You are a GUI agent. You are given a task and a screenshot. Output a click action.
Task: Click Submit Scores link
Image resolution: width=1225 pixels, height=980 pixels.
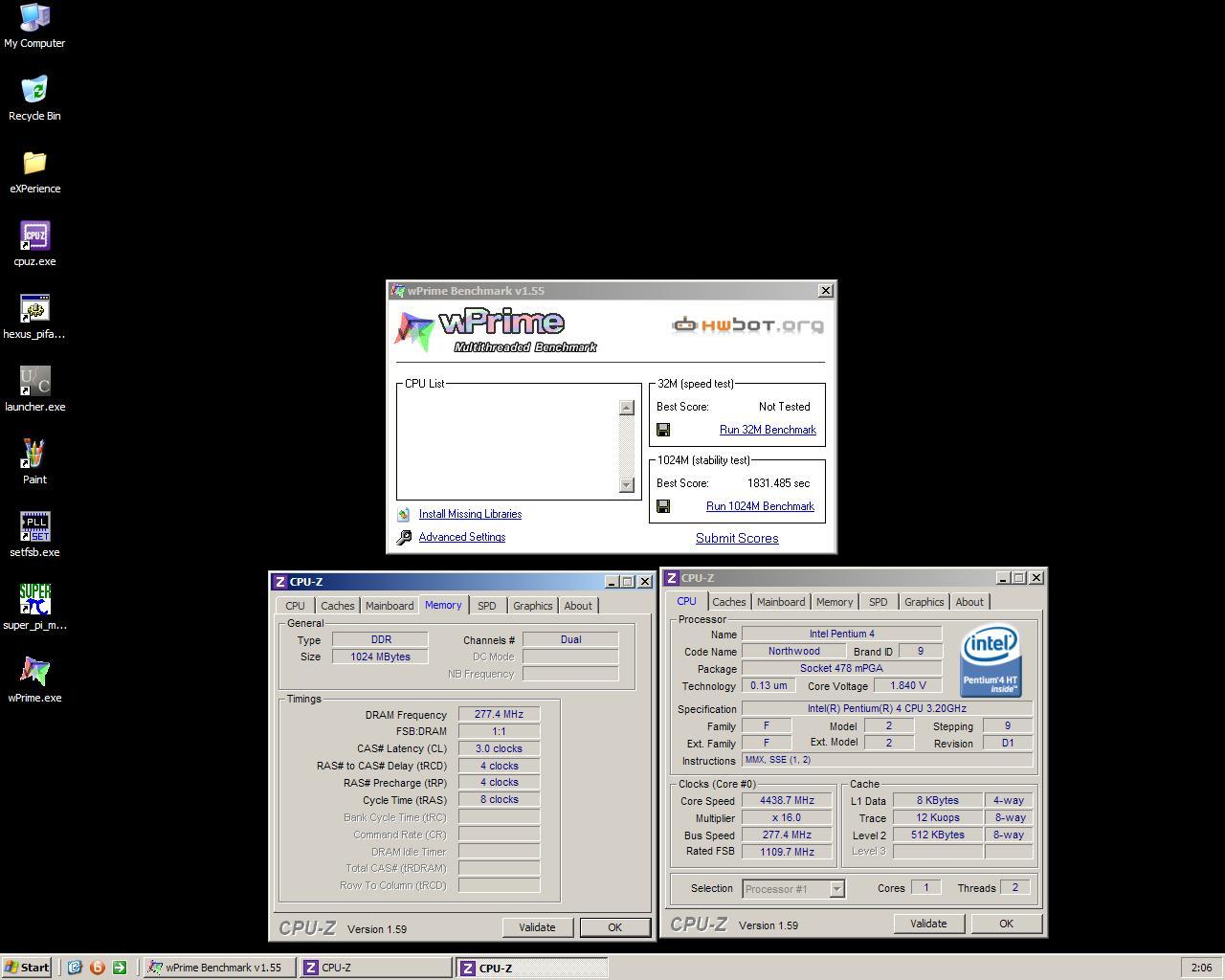[737, 539]
